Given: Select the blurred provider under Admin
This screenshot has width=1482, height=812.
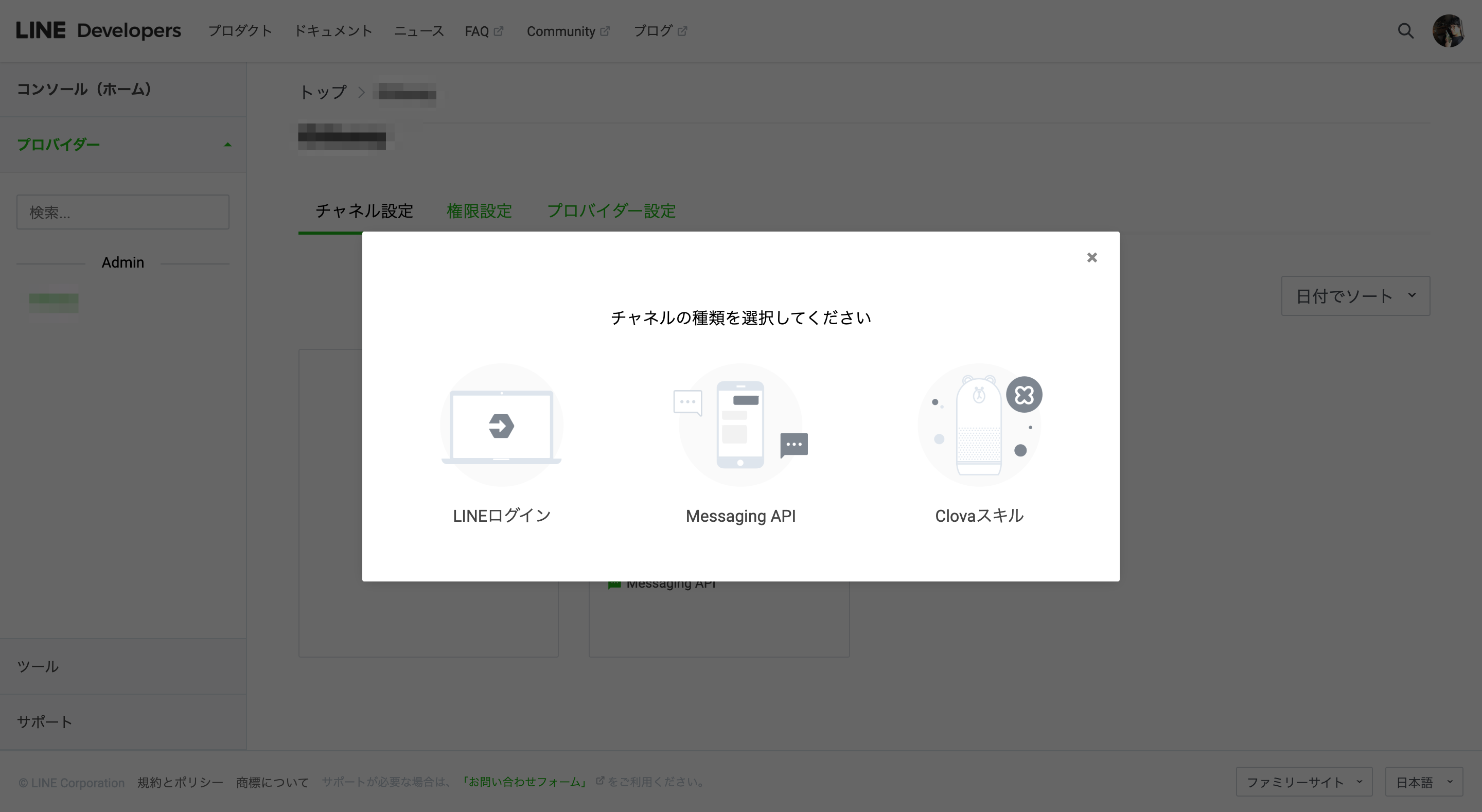Looking at the screenshot, I should click(54, 303).
